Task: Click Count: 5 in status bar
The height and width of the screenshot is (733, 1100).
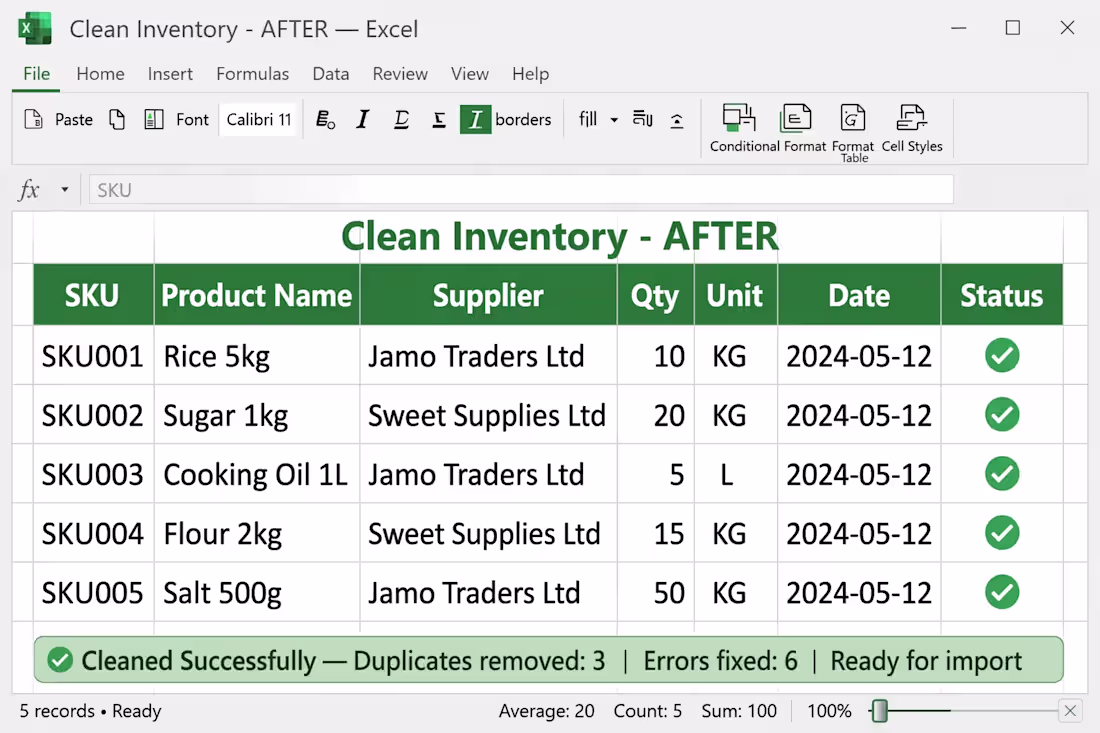Action: point(648,711)
